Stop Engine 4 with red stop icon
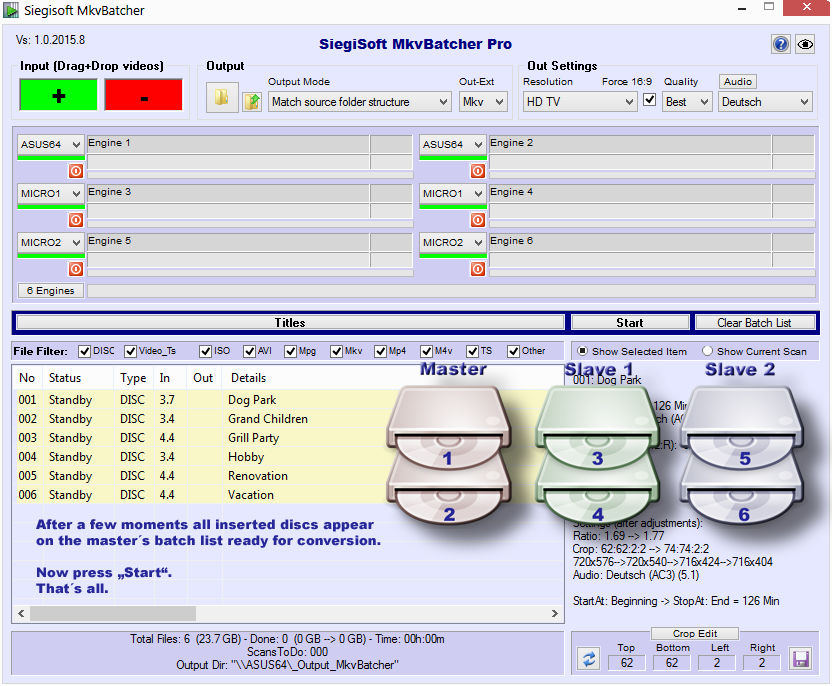 coord(478,220)
